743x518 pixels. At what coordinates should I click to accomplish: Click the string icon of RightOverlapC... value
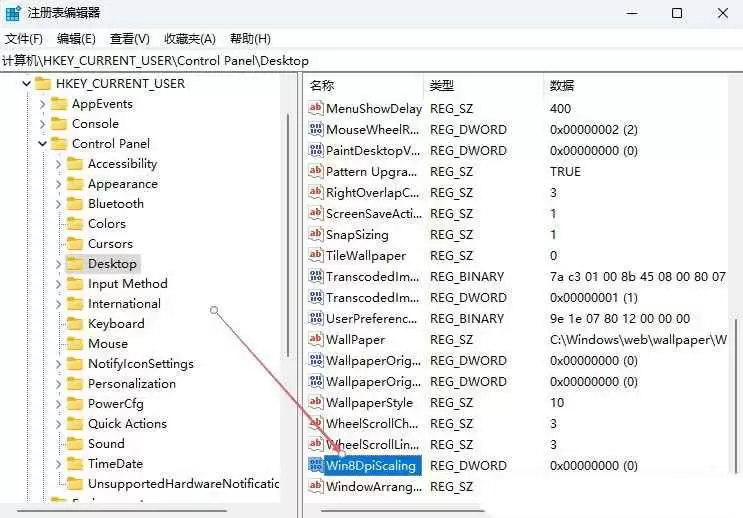pyautogui.click(x=316, y=192)
